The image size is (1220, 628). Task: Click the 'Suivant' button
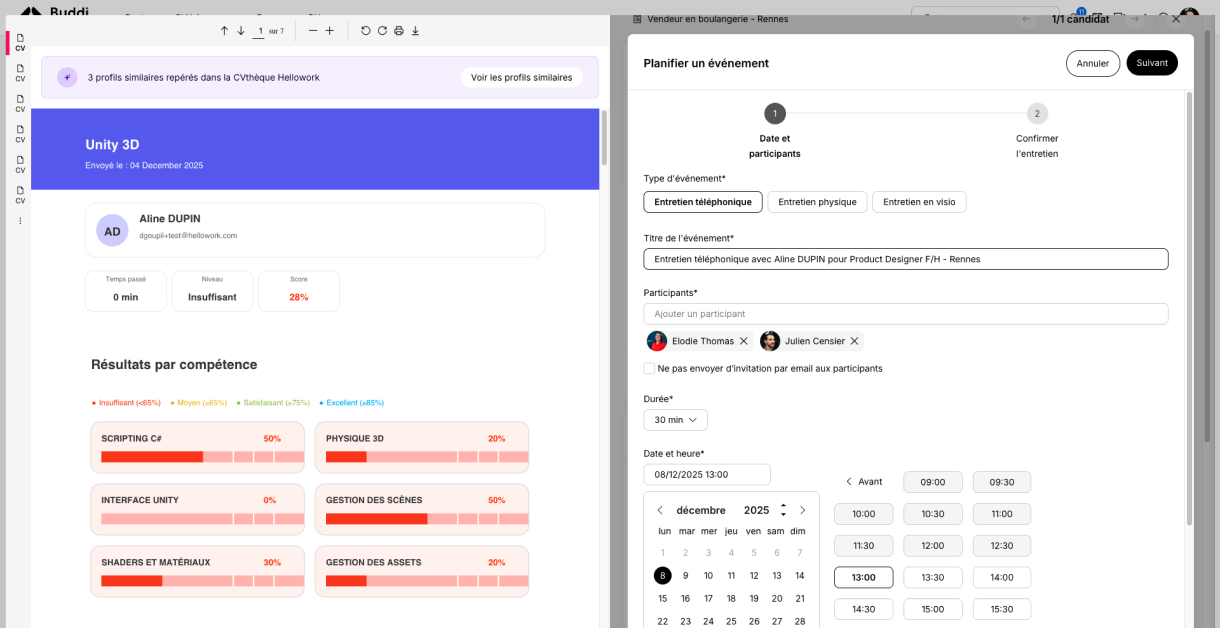(x=1151, y=63)
